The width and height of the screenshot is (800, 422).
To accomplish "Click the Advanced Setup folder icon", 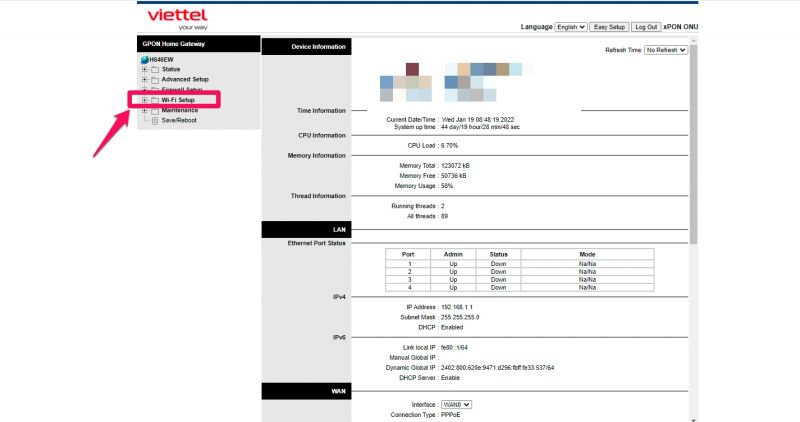I will coord(154,79).
